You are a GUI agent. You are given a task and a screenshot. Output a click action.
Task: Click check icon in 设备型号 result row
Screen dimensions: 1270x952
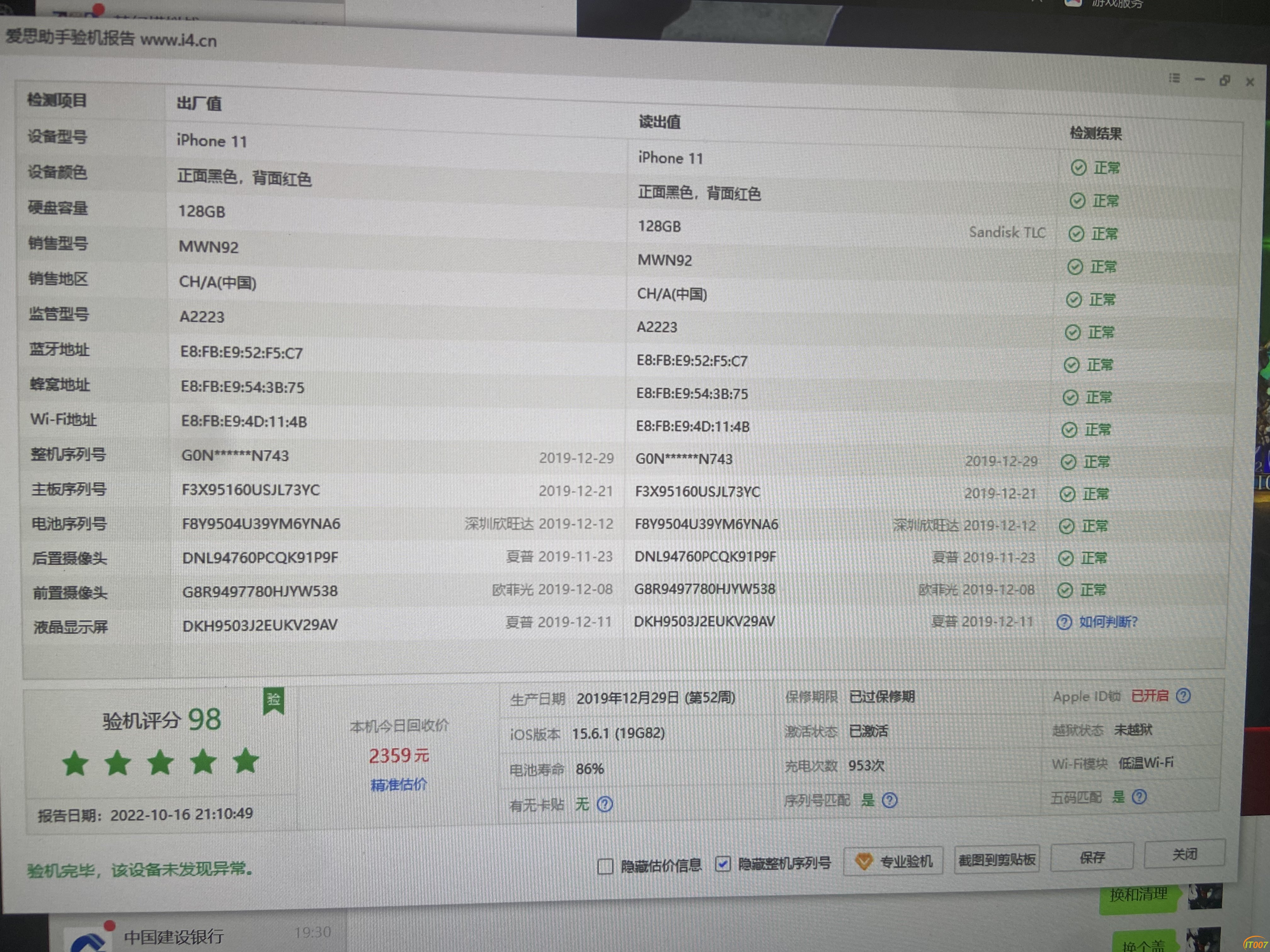click(1078, 167)
